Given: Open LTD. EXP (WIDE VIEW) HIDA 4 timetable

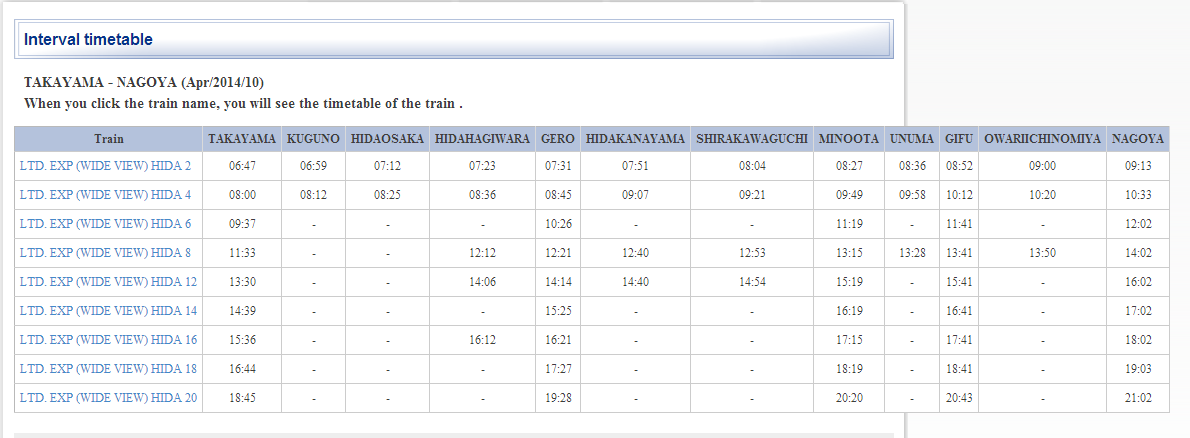Looking at the screenshot, I should click(x=105, y=195).
